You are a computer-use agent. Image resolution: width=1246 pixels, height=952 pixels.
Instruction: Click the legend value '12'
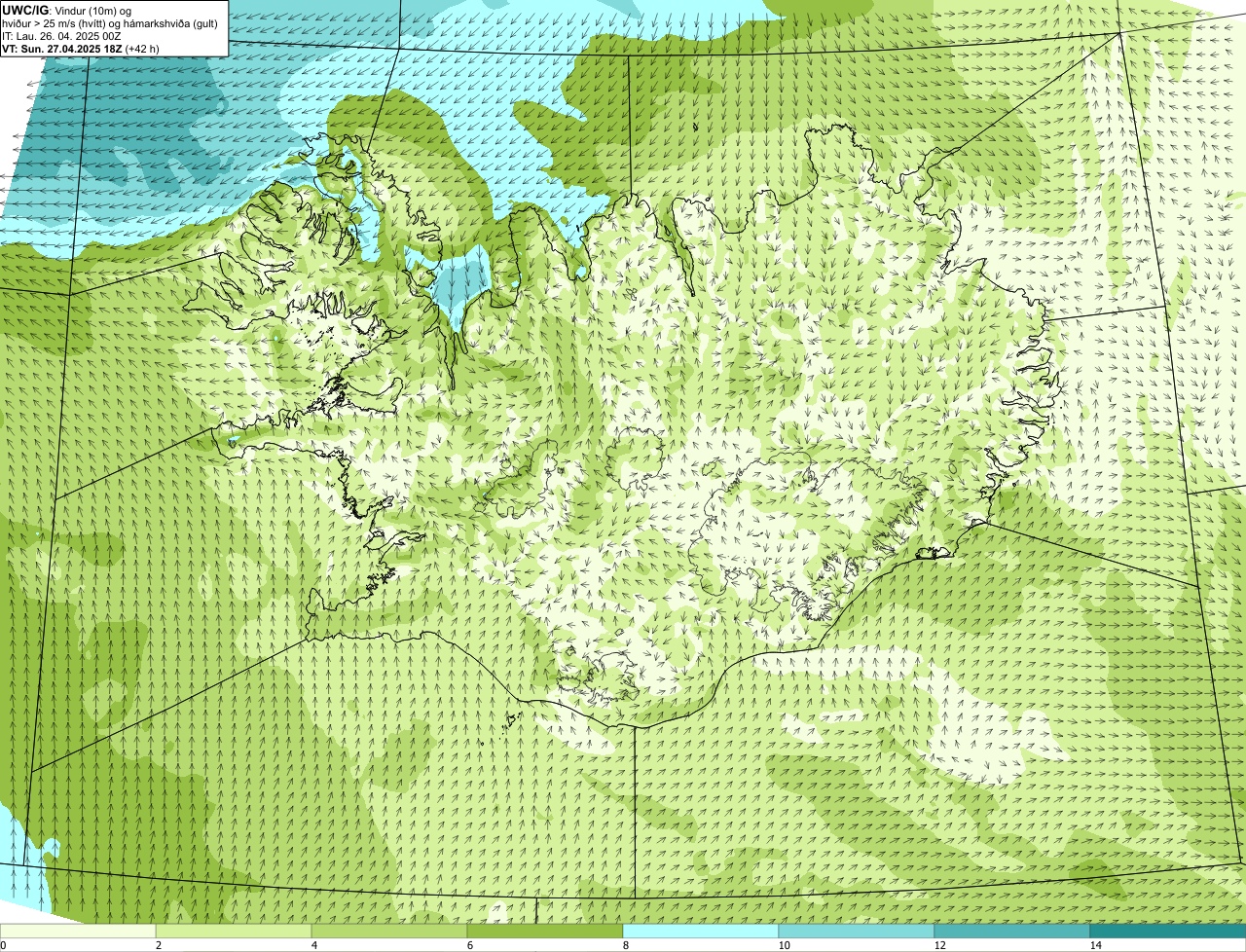pyautogui.click(x=939, y=945)
